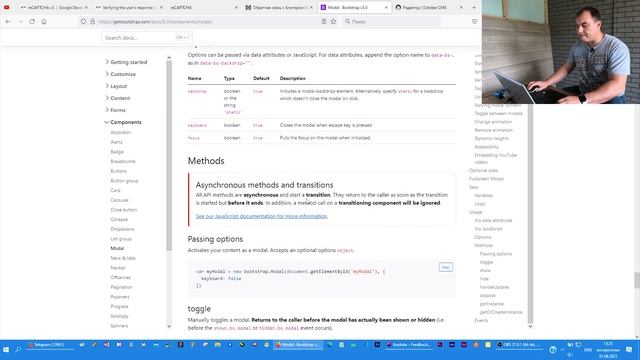Close the October CMS tab
This screenshot has height=360, width=640.
[x=461, y=7]
